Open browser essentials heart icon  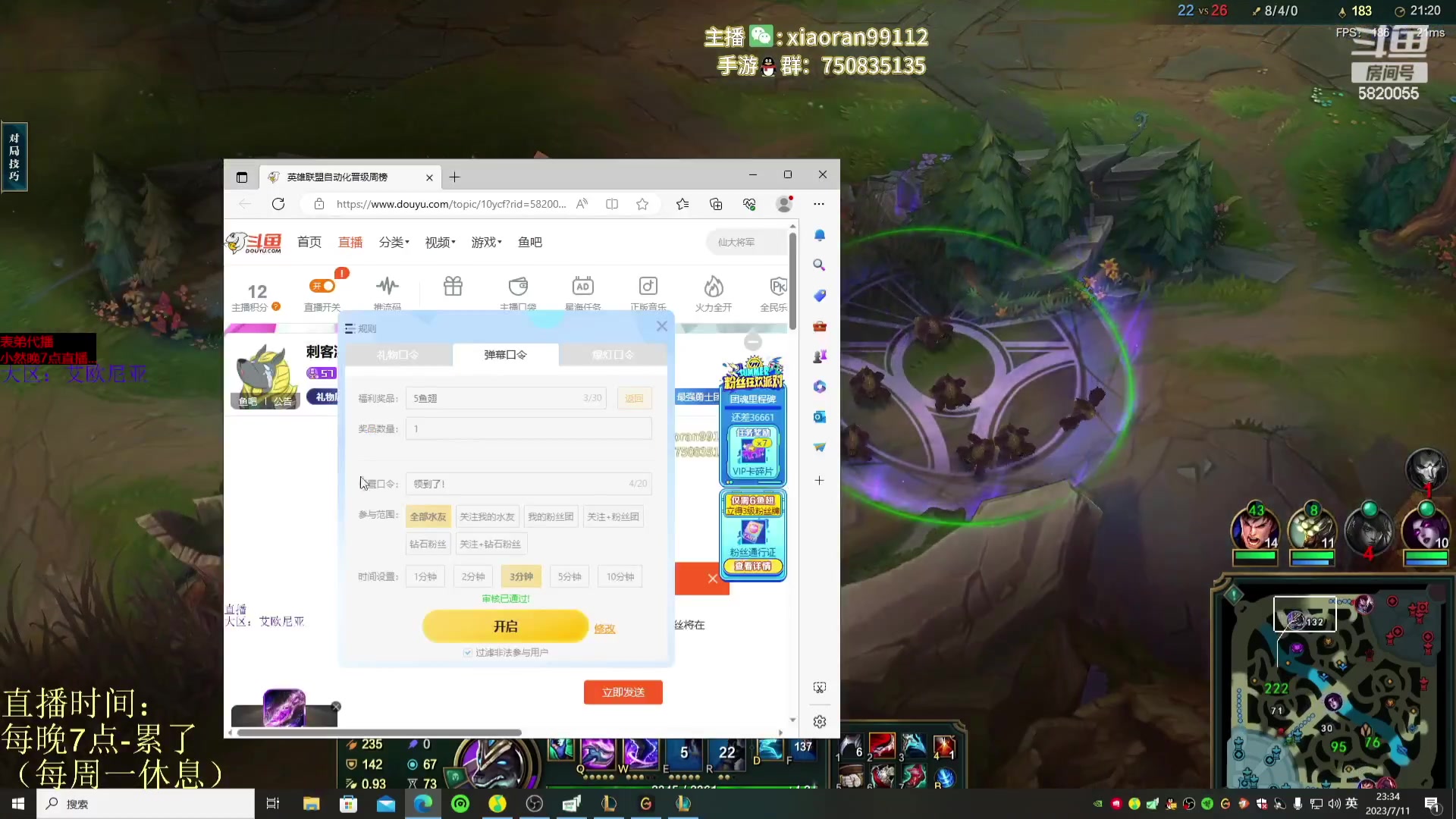pos(749,204)
